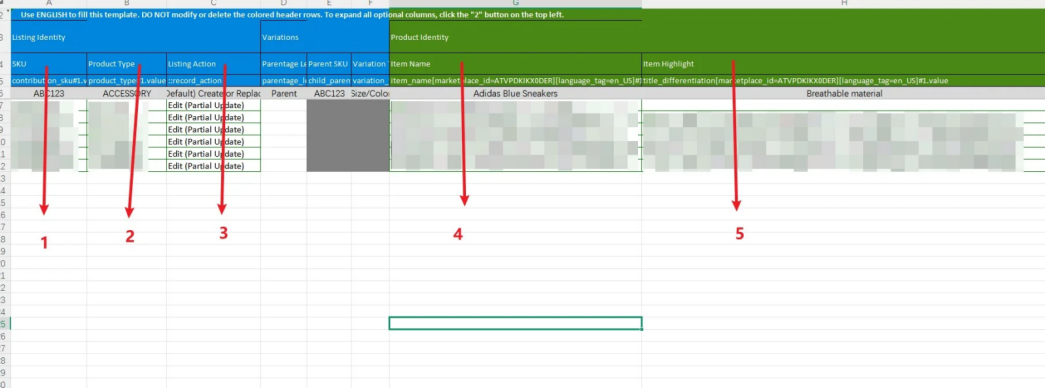Click the Create or Replace listing action cell

[213, 94]
